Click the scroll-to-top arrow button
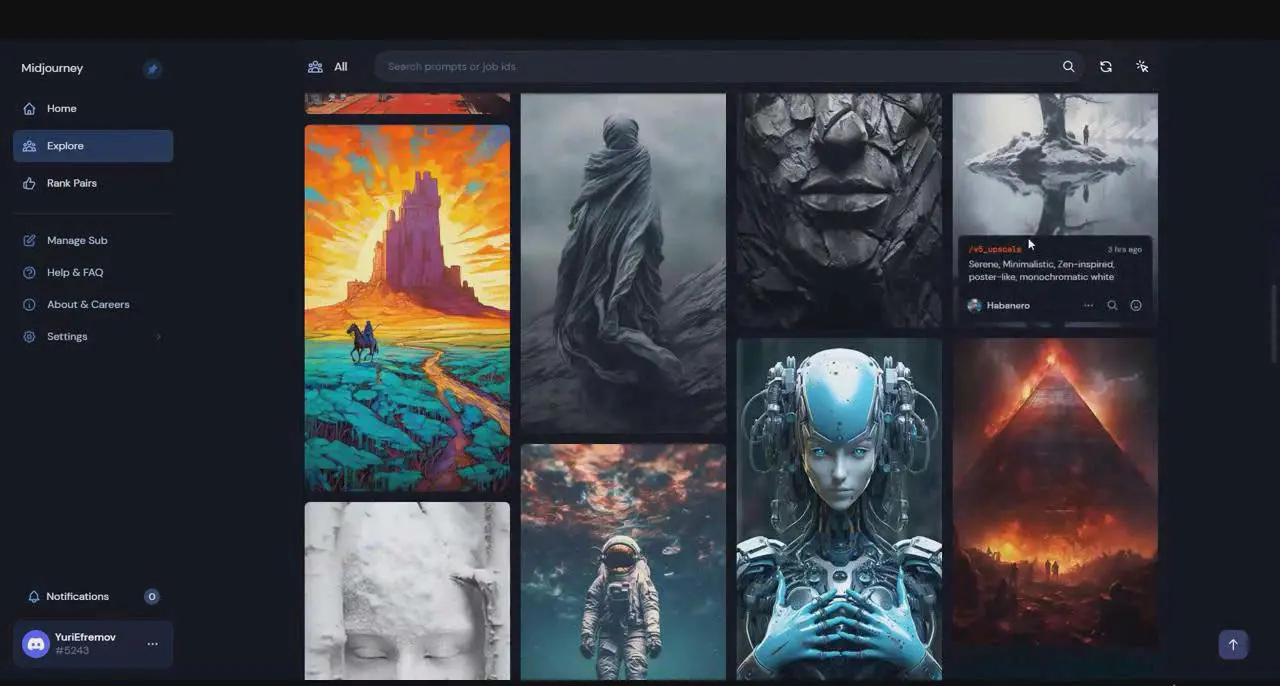Viewport: 1280px width, 686px height. coord(1232,644)
